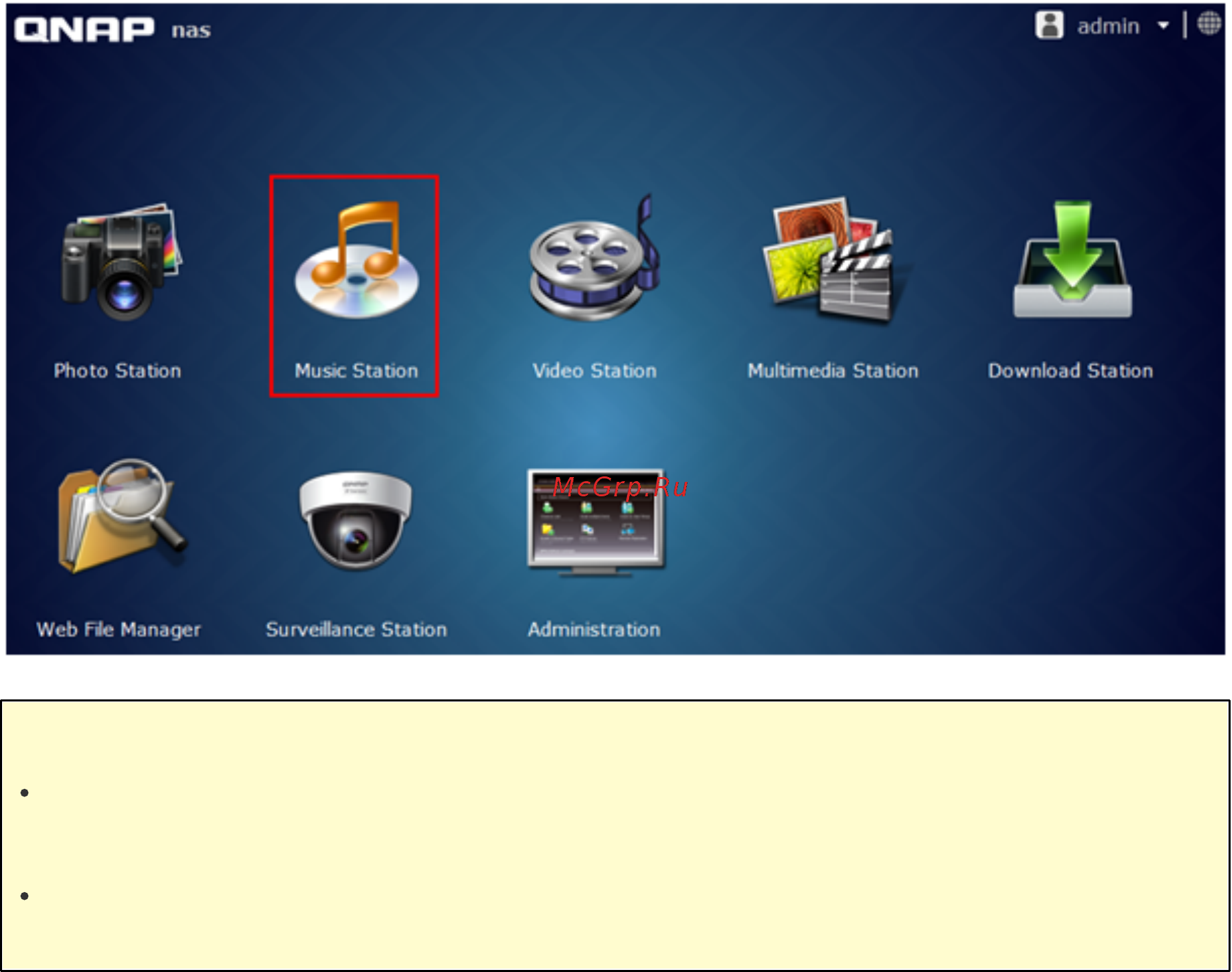Click the Surveillance Station label
Image resolution: width=1232 pixels, height=972 pixels.
point(357,630)
